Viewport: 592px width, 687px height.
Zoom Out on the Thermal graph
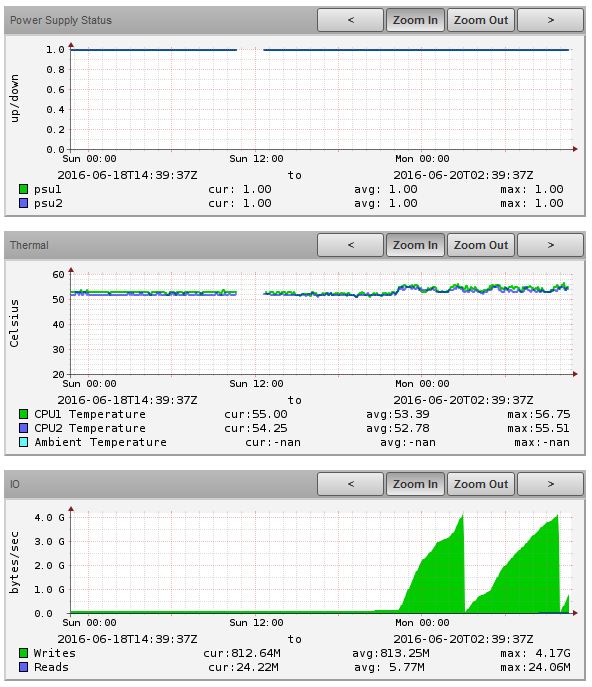point(481,245)
